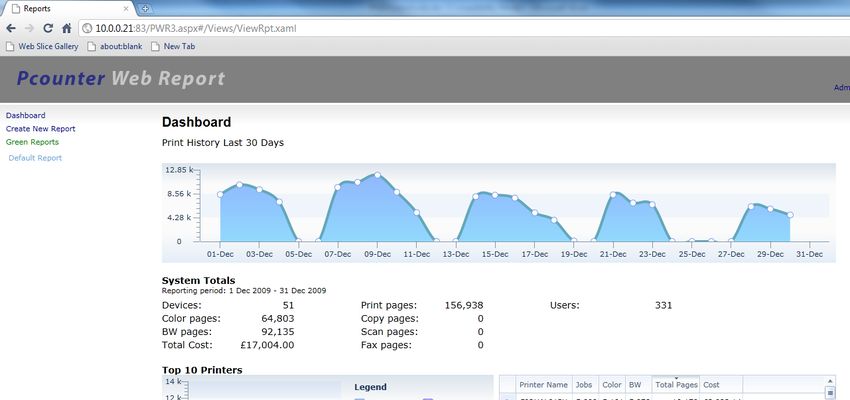Open a new tab with the plus button
Viewport: 850px width, 400px height.
point(145,9)
